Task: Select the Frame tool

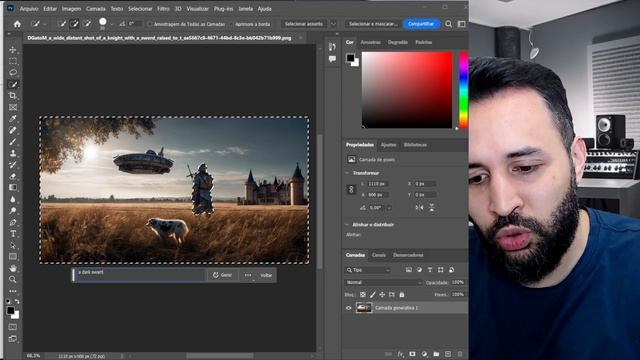Action: [13, 107]
